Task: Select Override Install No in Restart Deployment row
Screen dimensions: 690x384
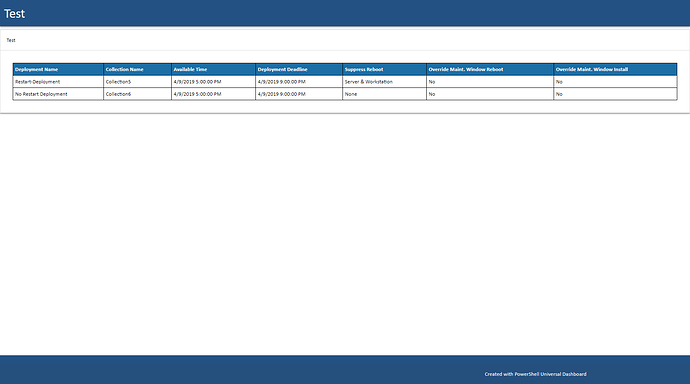Action: 615,82
